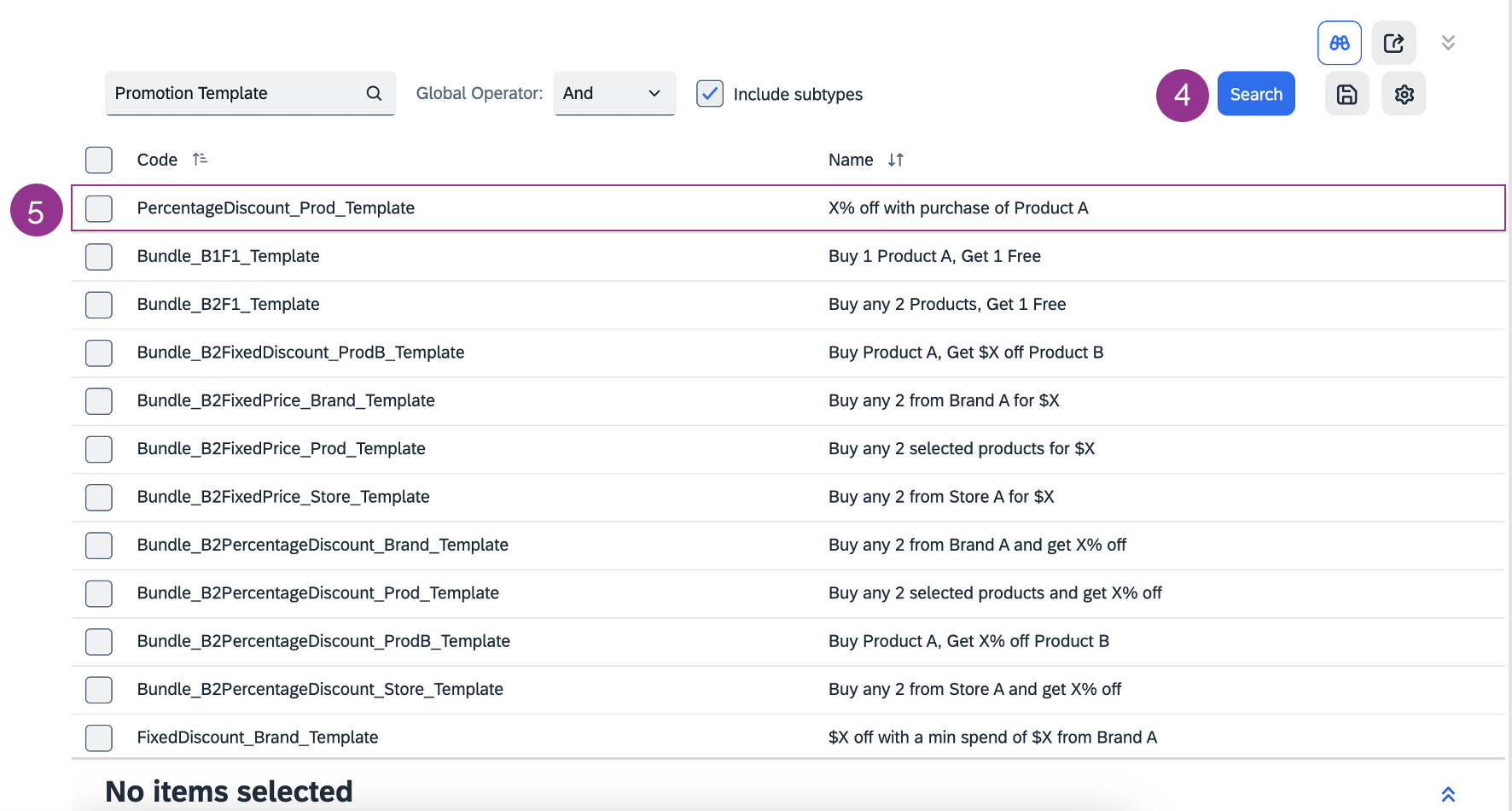Uncheck Include subtypes checkbox
Viewport: 1512px width, 811px height.
pos(710,94)
